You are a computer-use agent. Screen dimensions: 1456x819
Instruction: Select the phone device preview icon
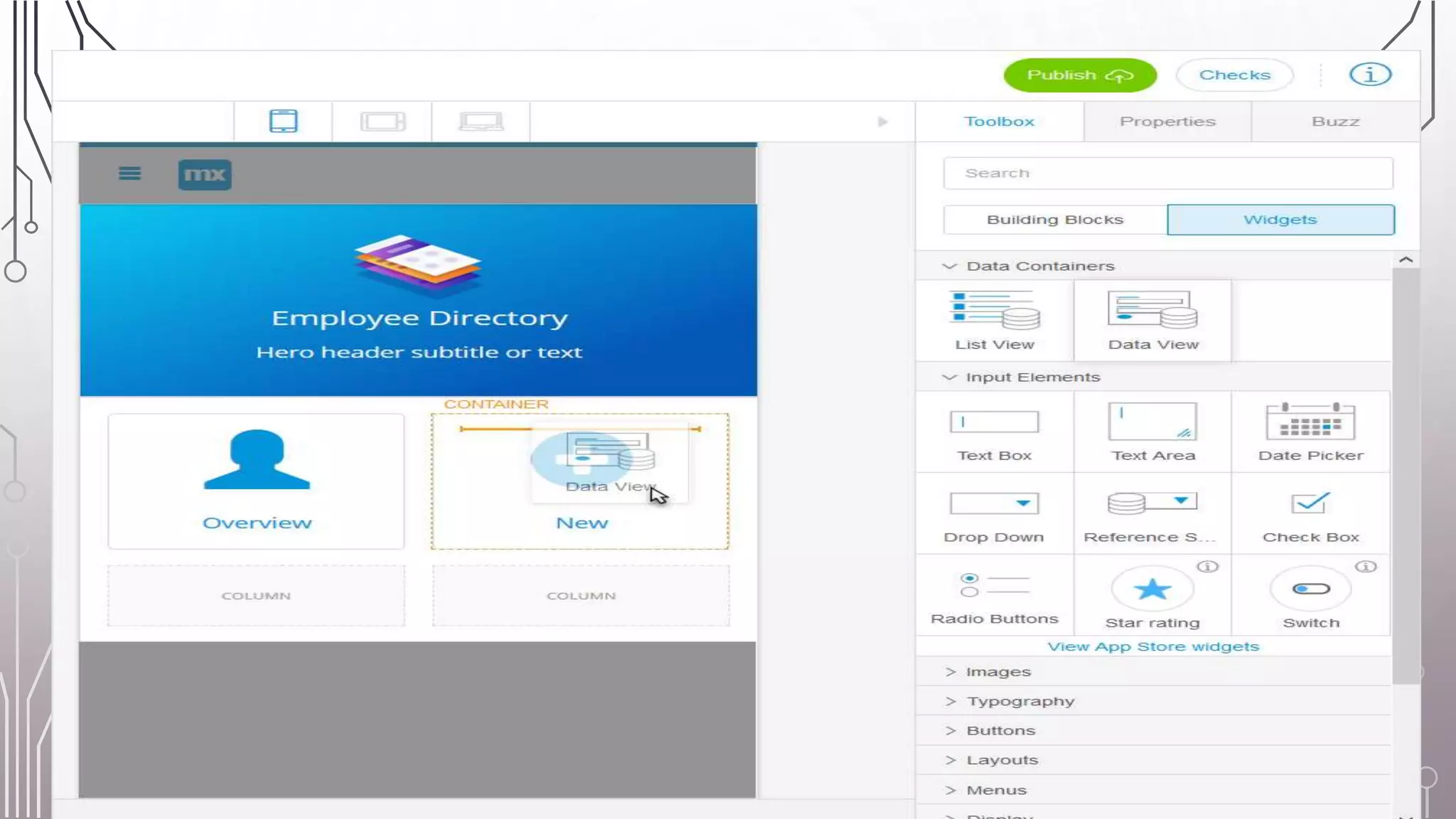[283, 121]
